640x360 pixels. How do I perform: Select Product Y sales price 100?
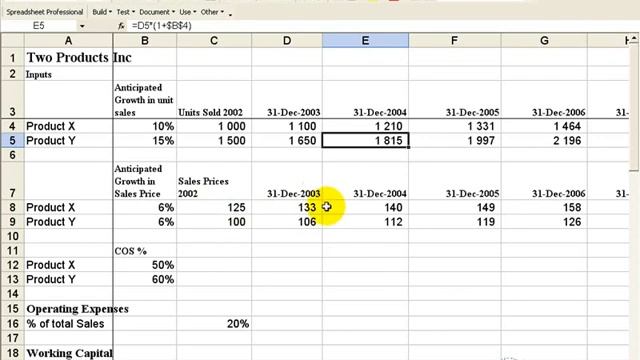click(214, 222)
